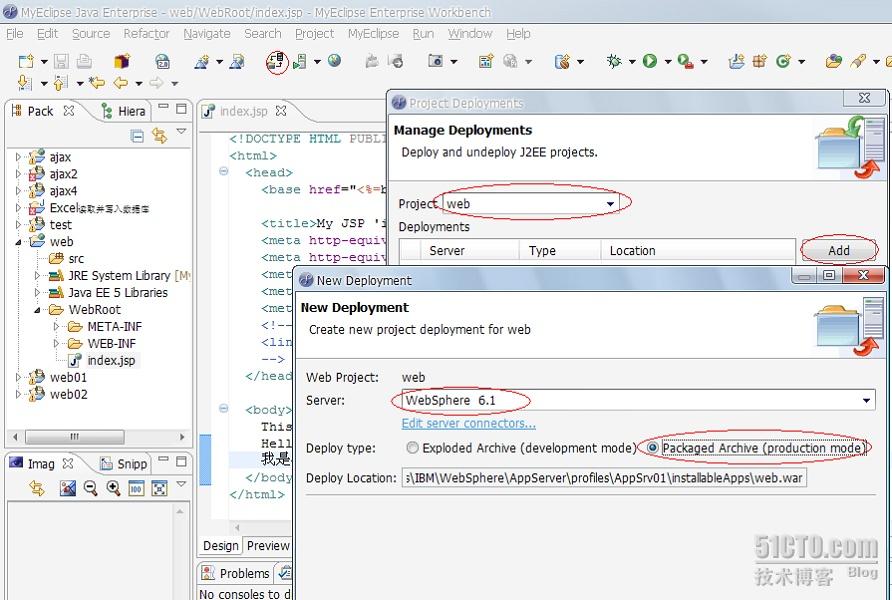
Task: Click the Print toolbar icon
Action: 82,61
